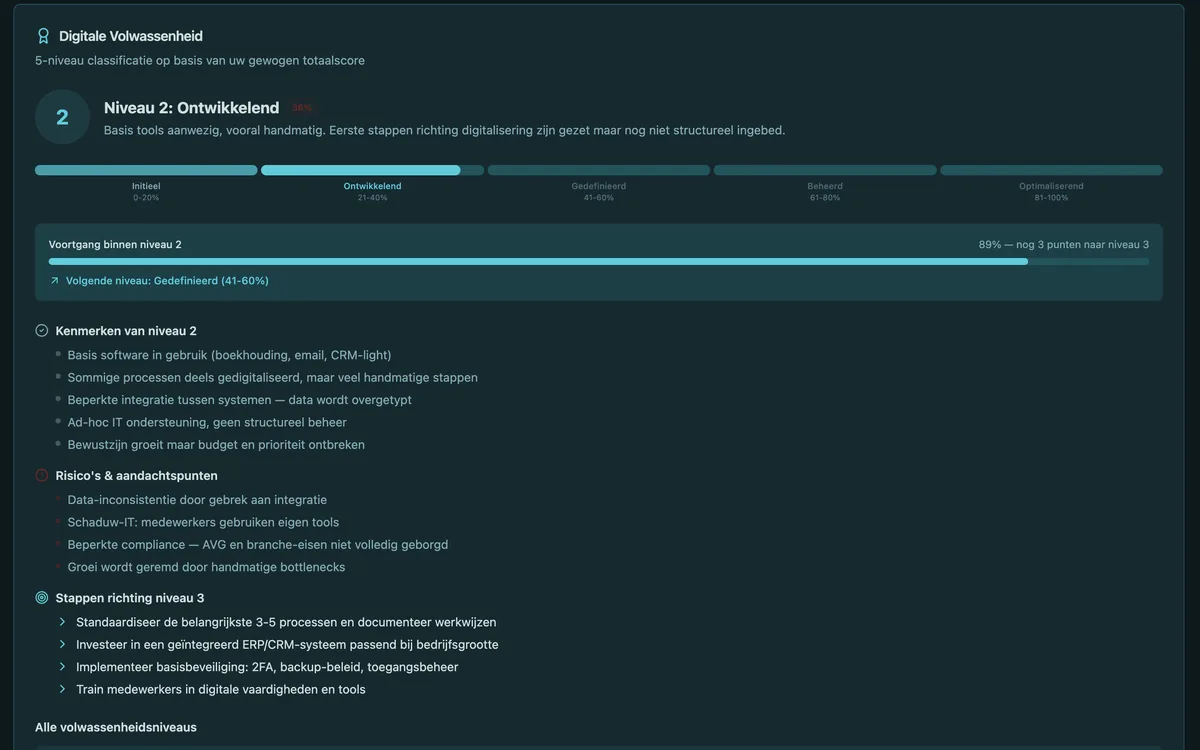The image size is (1200, 750).
Task: Click the checkmark icon next to Kenmerken van niveau 2
Action: click(42, 330)
